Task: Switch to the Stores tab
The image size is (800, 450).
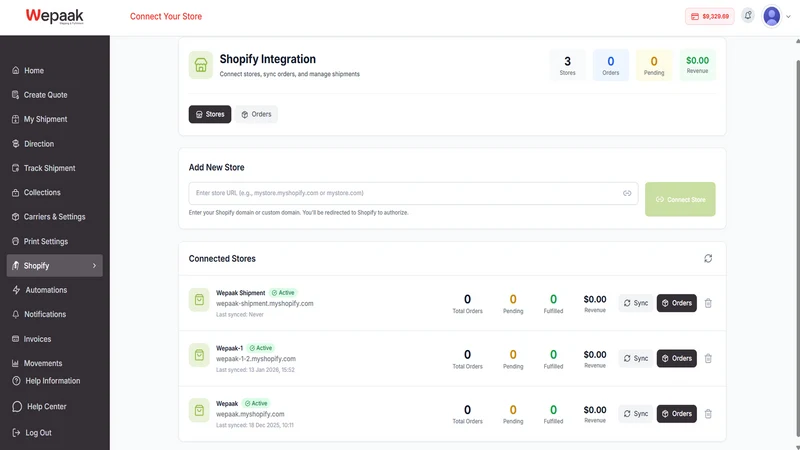Action: tap(210, 114)
